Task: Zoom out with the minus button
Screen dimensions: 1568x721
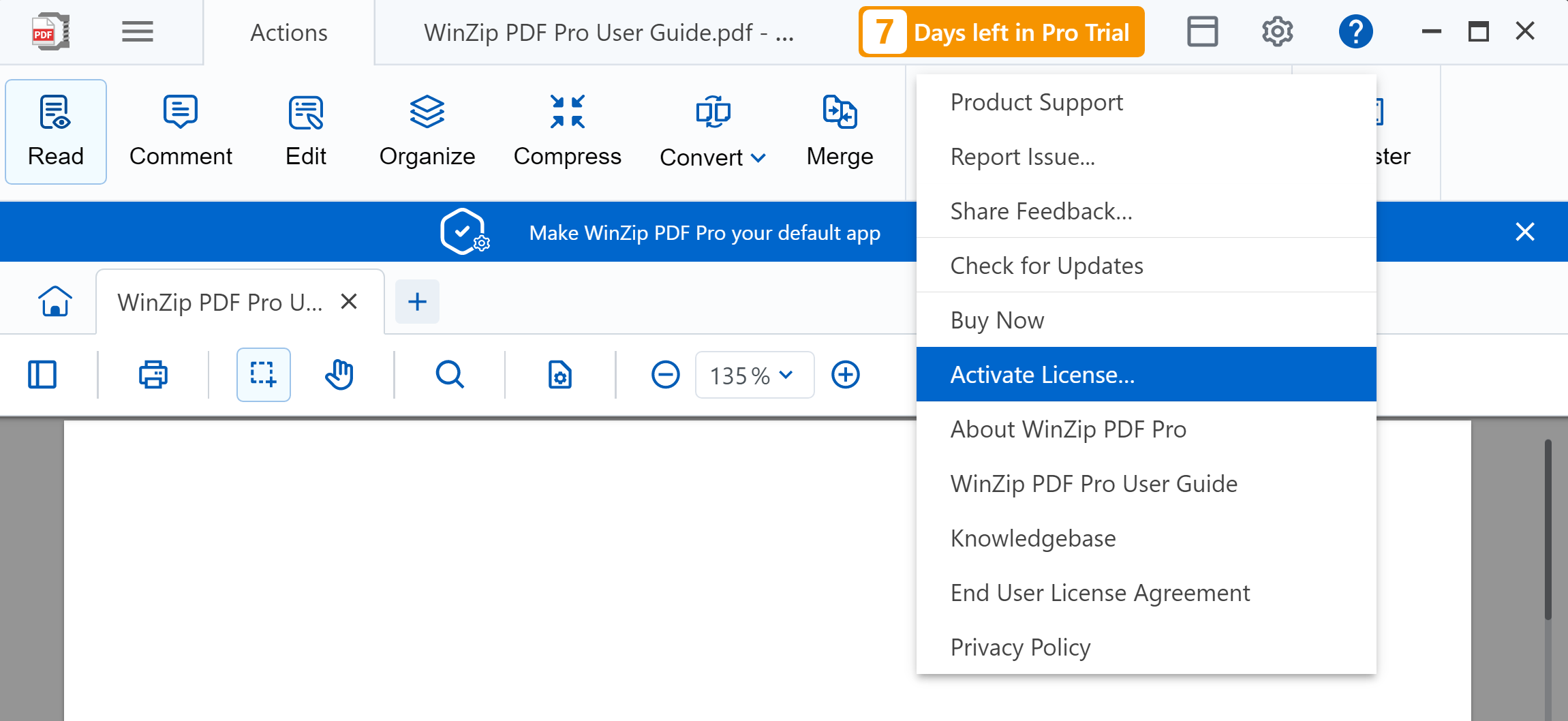Action: click(x=665, y=375)
